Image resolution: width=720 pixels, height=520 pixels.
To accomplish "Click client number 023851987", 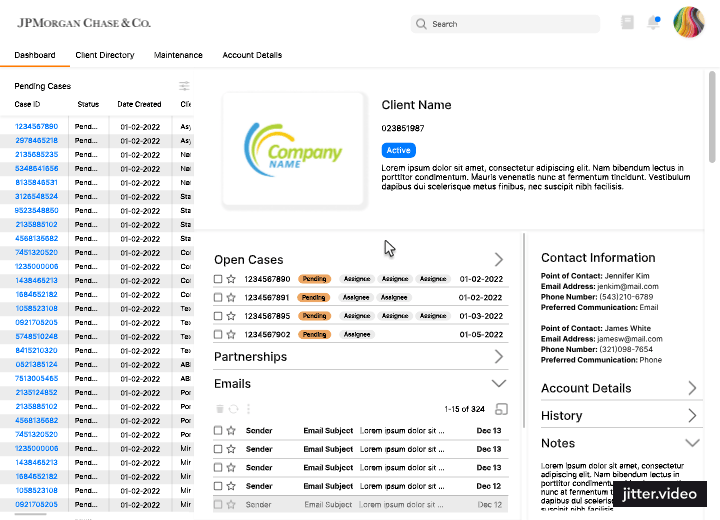I will tap(403, 128).
